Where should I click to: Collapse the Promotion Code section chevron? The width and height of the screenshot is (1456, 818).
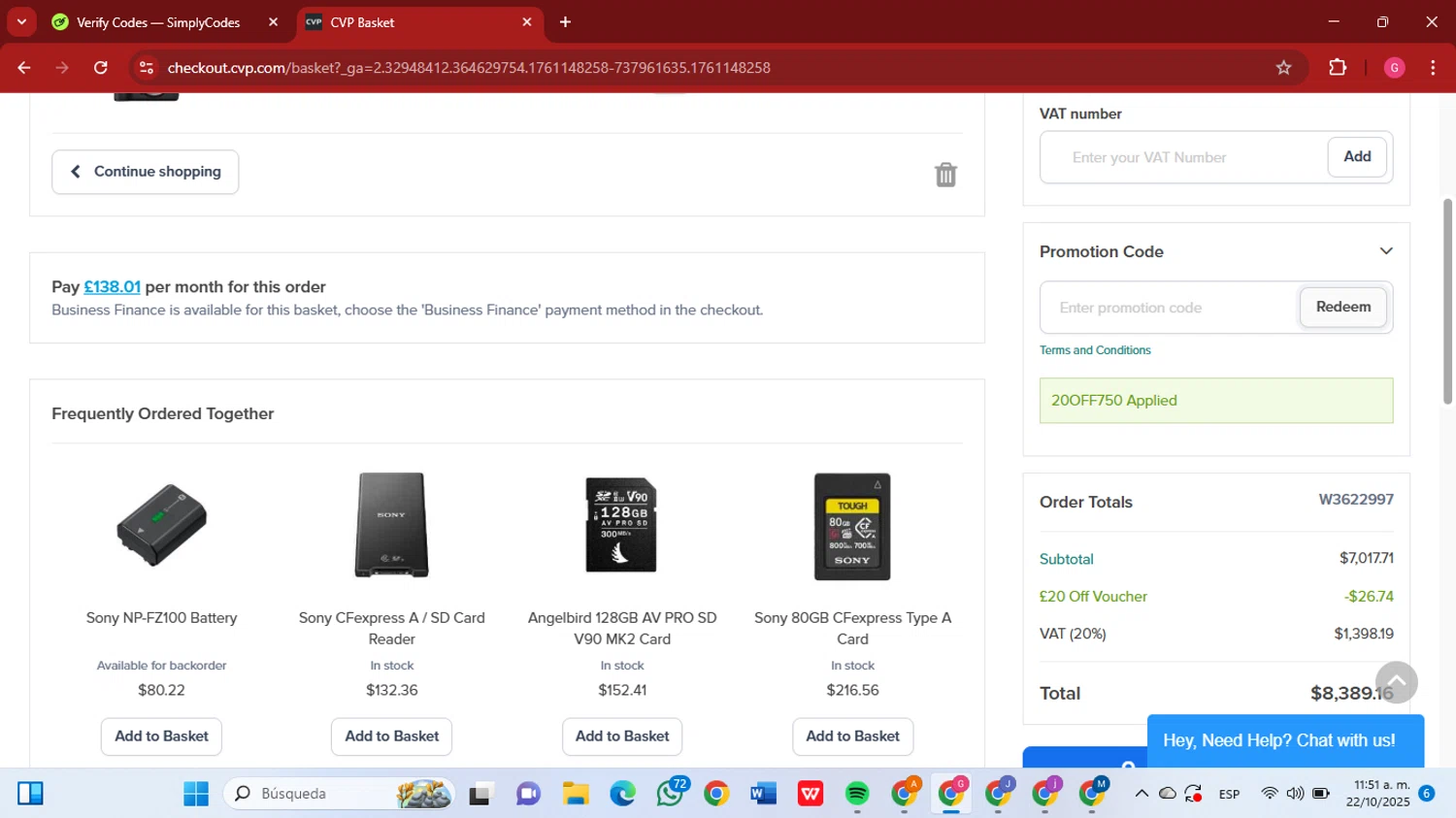click(x=1386, y=251)
